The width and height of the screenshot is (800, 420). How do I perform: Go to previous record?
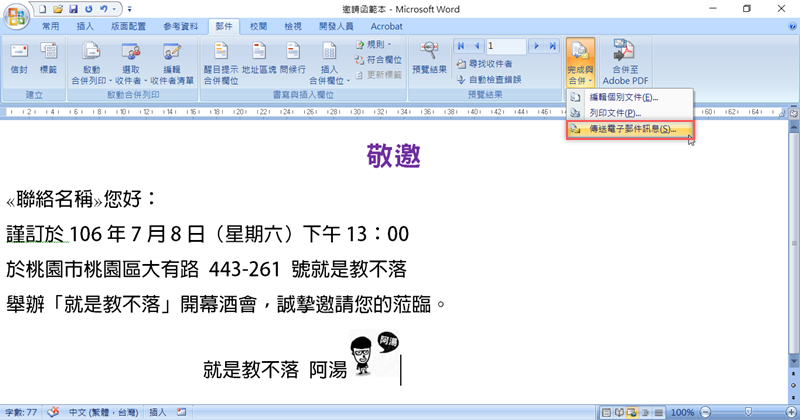point(477,46)
